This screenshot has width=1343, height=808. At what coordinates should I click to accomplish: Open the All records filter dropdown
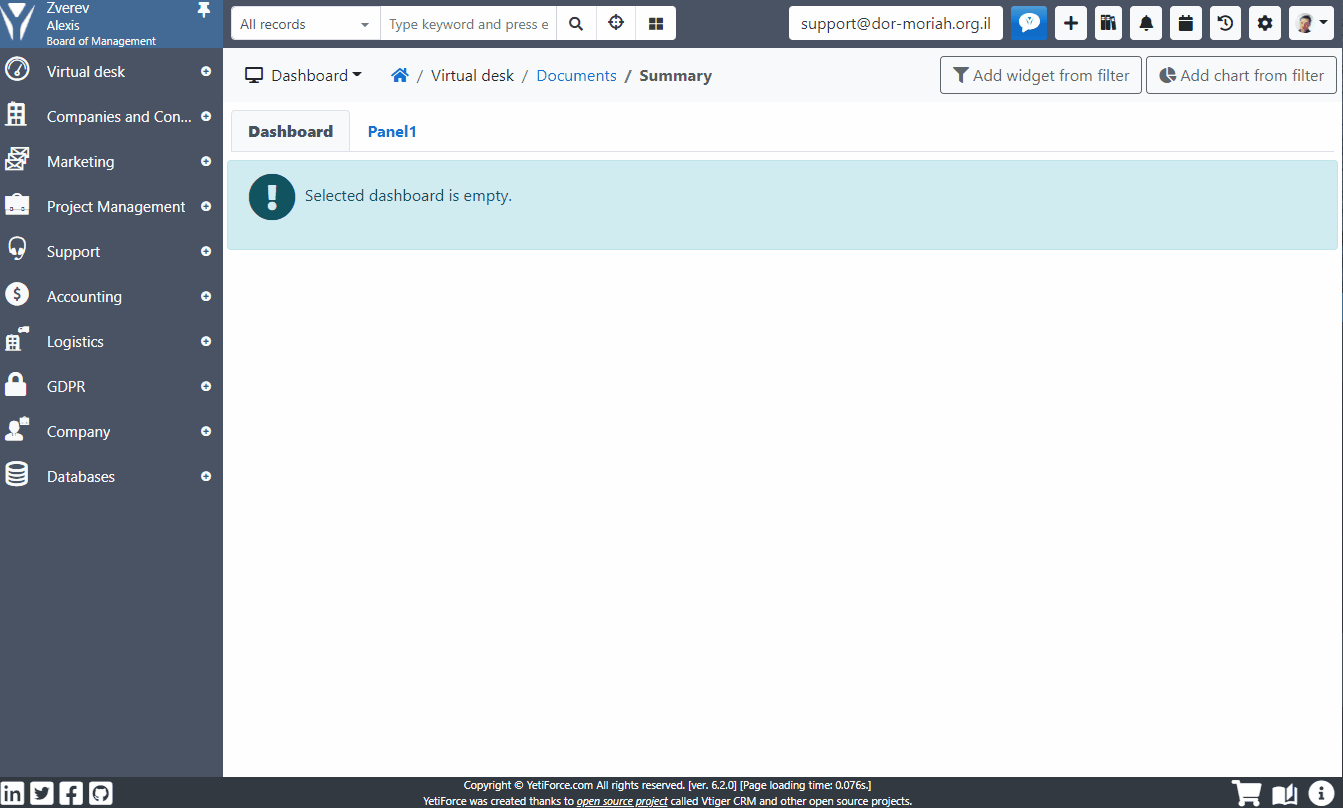303,21
